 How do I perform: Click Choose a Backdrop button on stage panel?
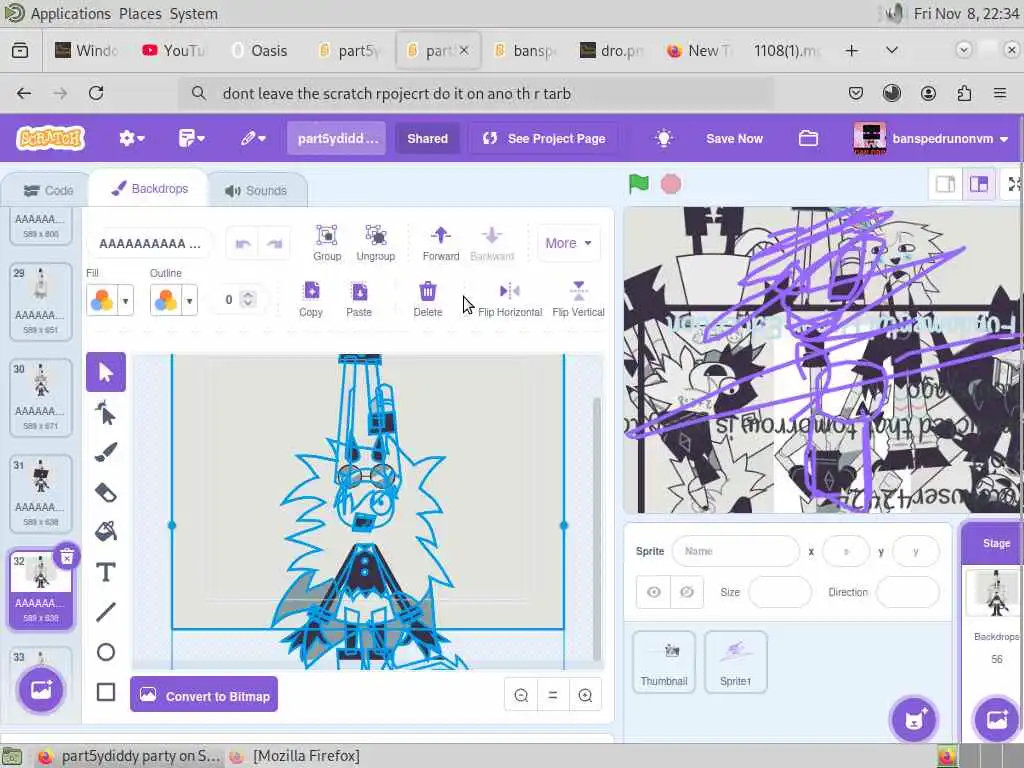(x=997, y=720)
